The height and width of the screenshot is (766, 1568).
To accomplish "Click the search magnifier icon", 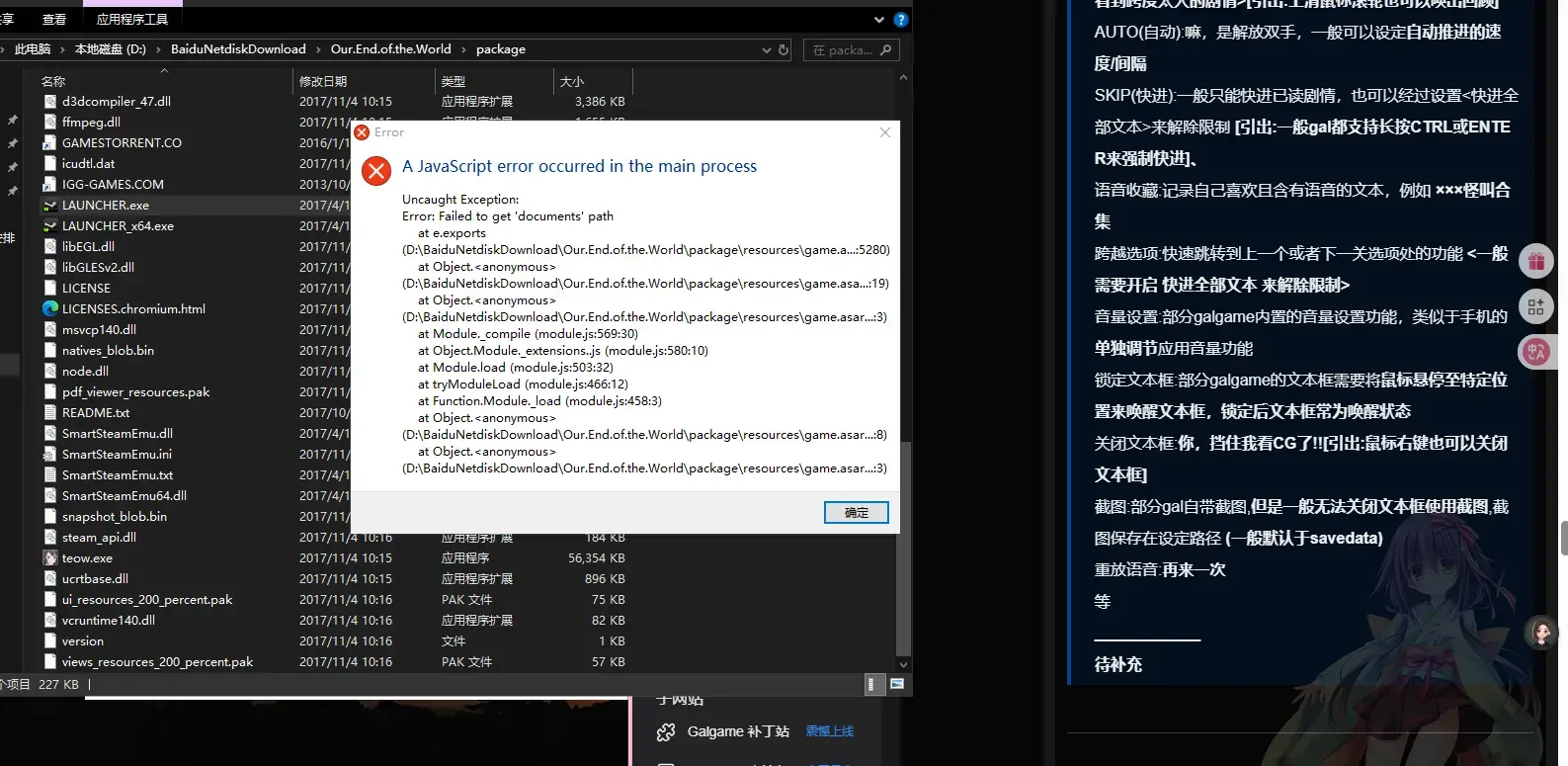I will [885, 49].
